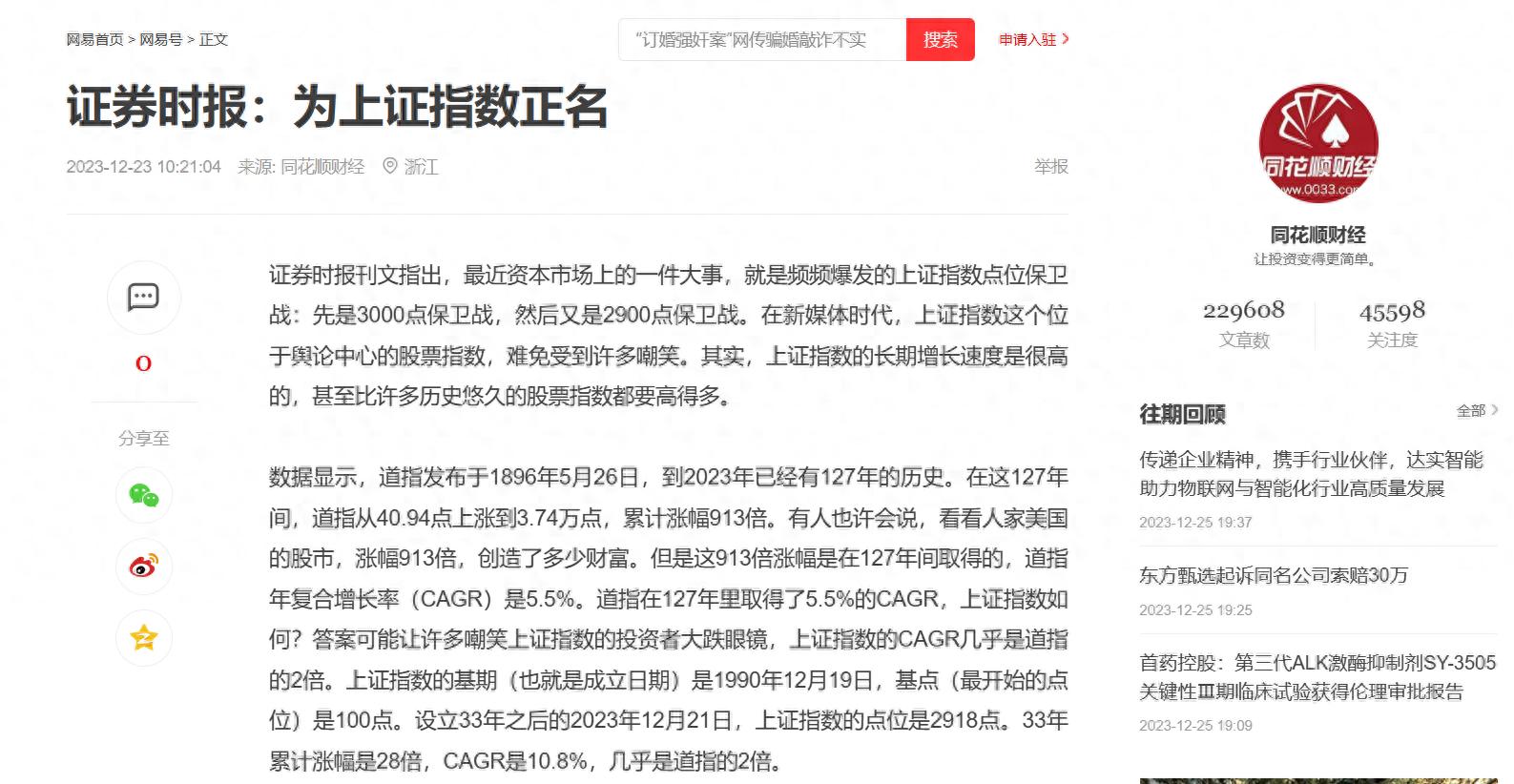Click article title 证券时报：为上证指数正名
The image size is (1514, 784).
click(337, 106)
